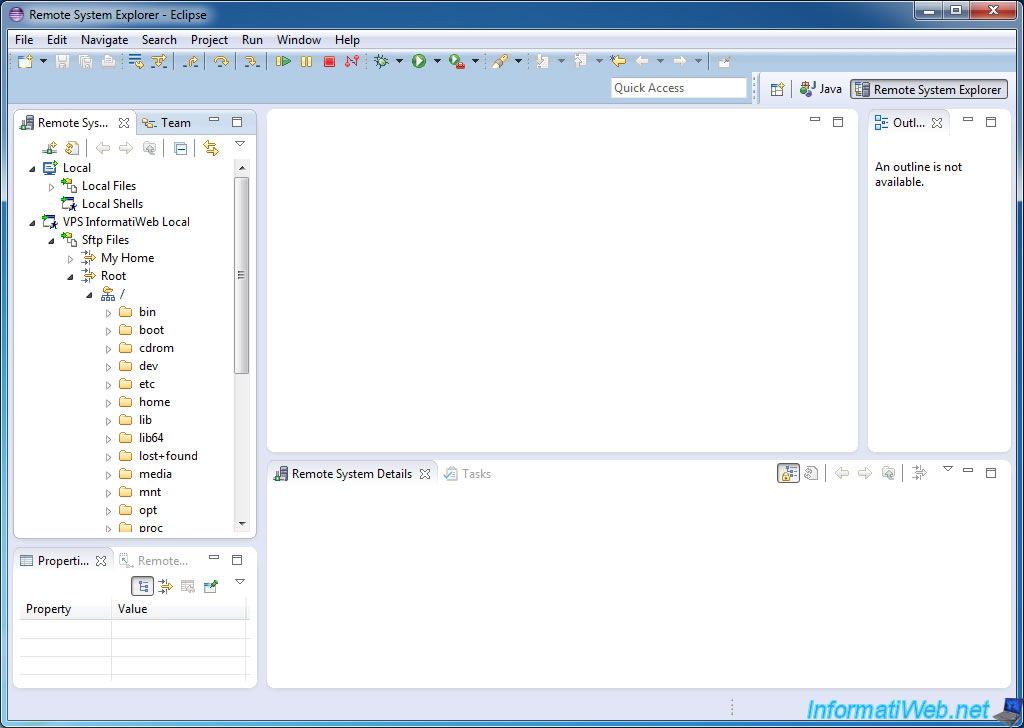The height and width of the screenshot is (728, 1024).
Task: Expand the My Home filter
Action: [71, 259]
